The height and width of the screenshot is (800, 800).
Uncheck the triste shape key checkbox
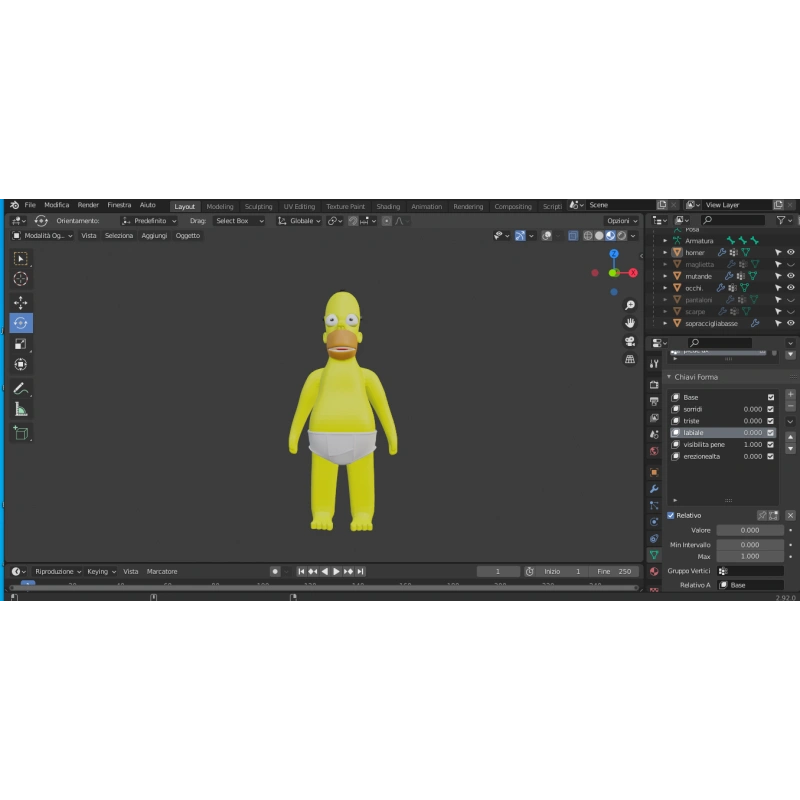click(x=770, y=421)
